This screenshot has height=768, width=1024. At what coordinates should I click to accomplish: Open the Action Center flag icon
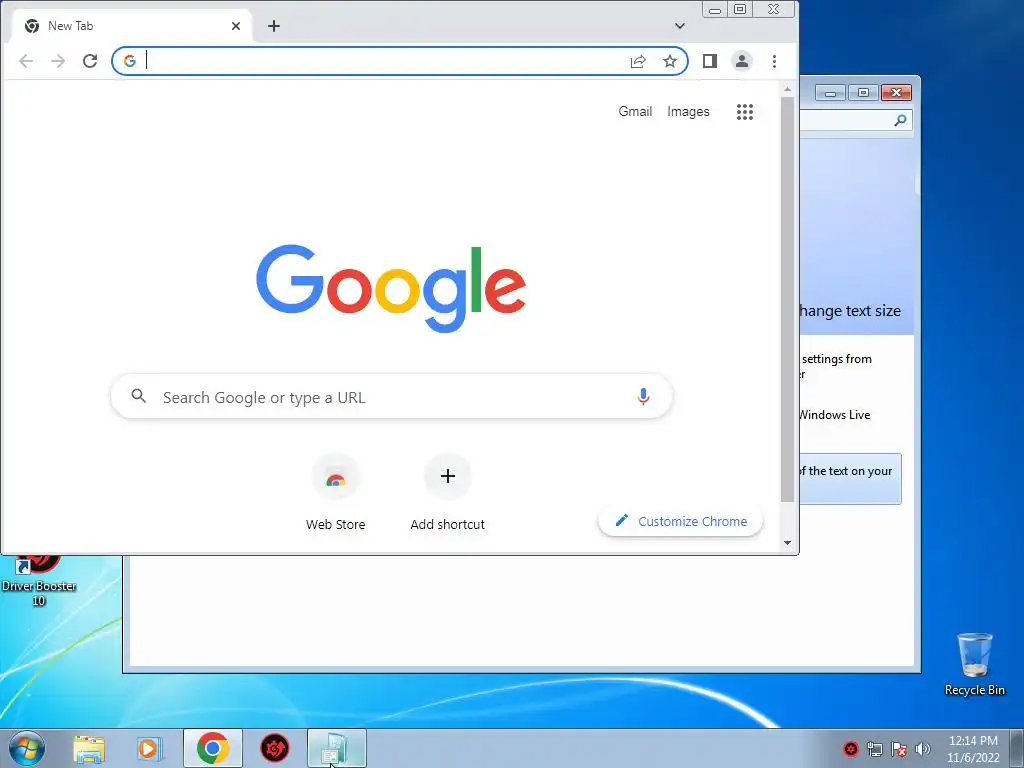point(899,749)
